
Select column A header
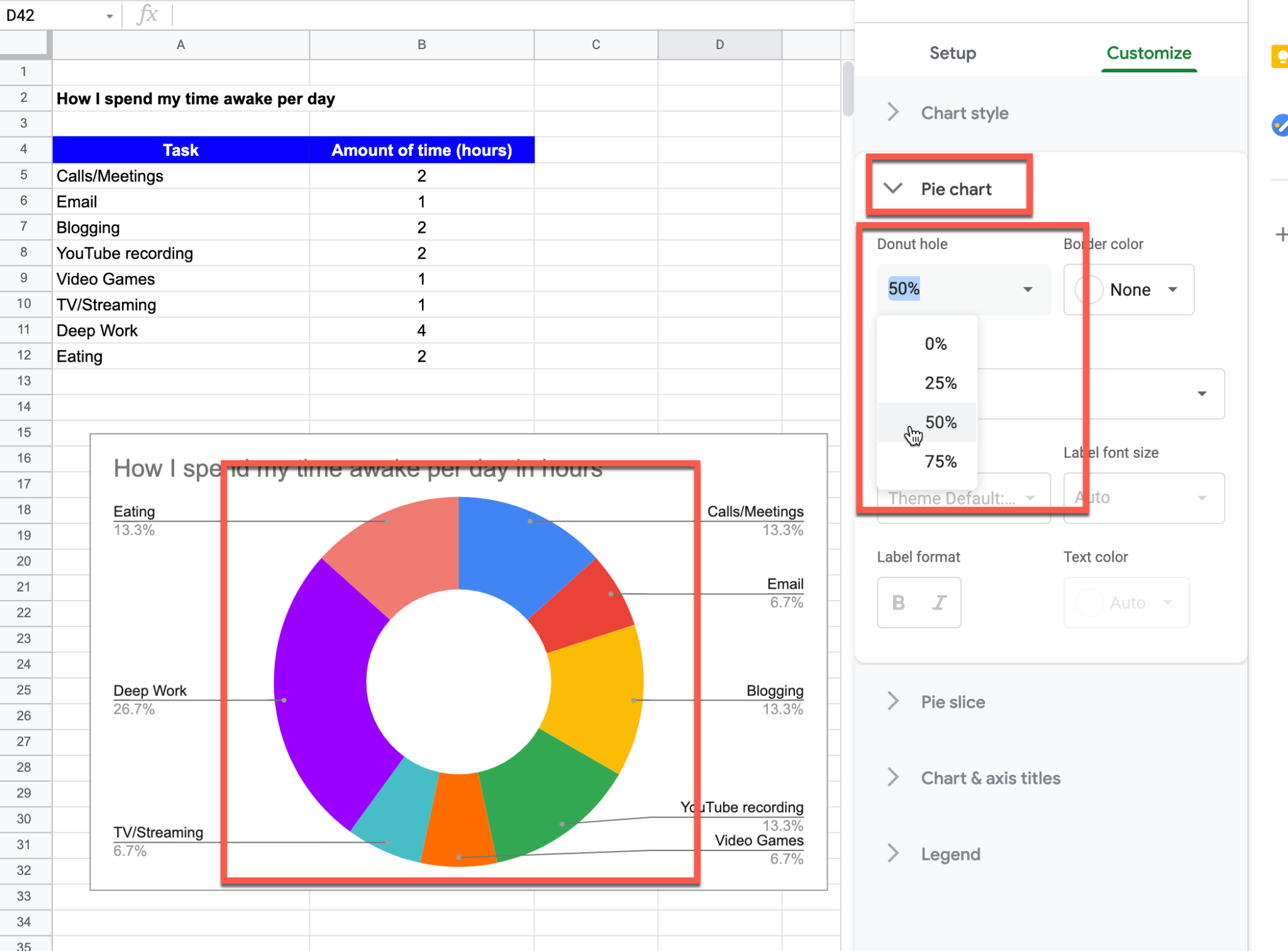pos(180,45)
